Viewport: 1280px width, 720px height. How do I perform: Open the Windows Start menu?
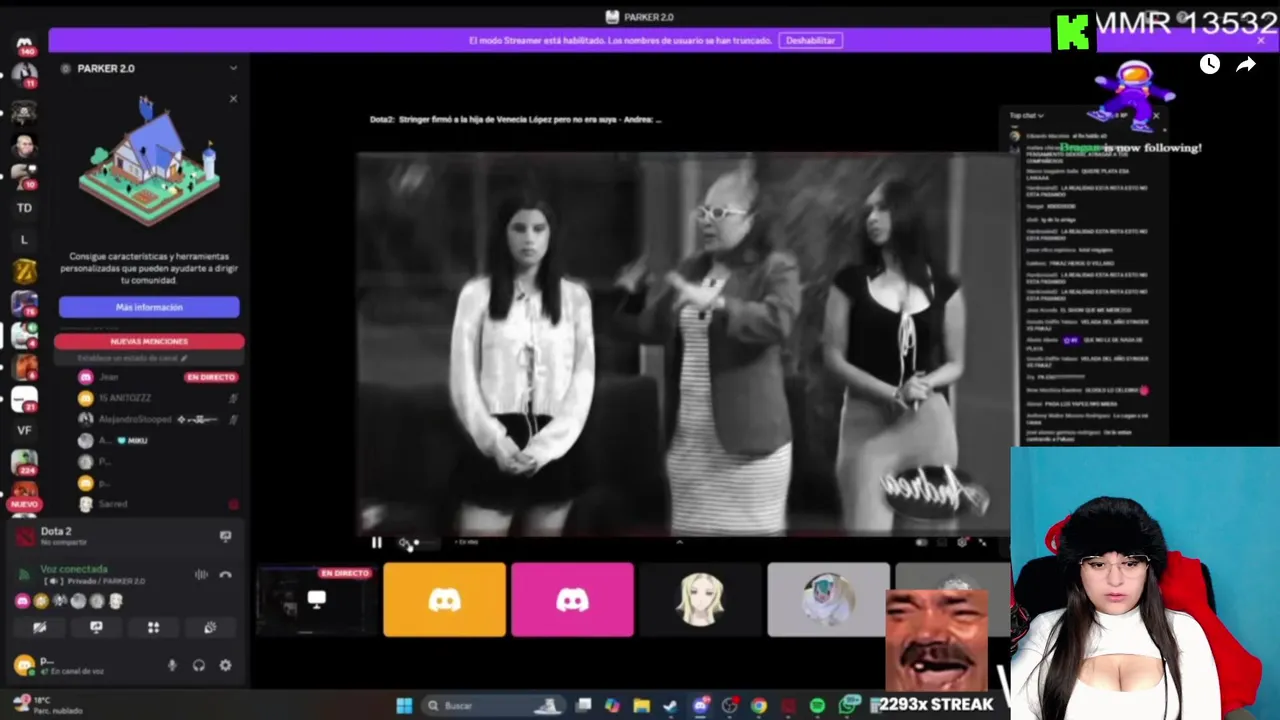click(x=404, y=706)
